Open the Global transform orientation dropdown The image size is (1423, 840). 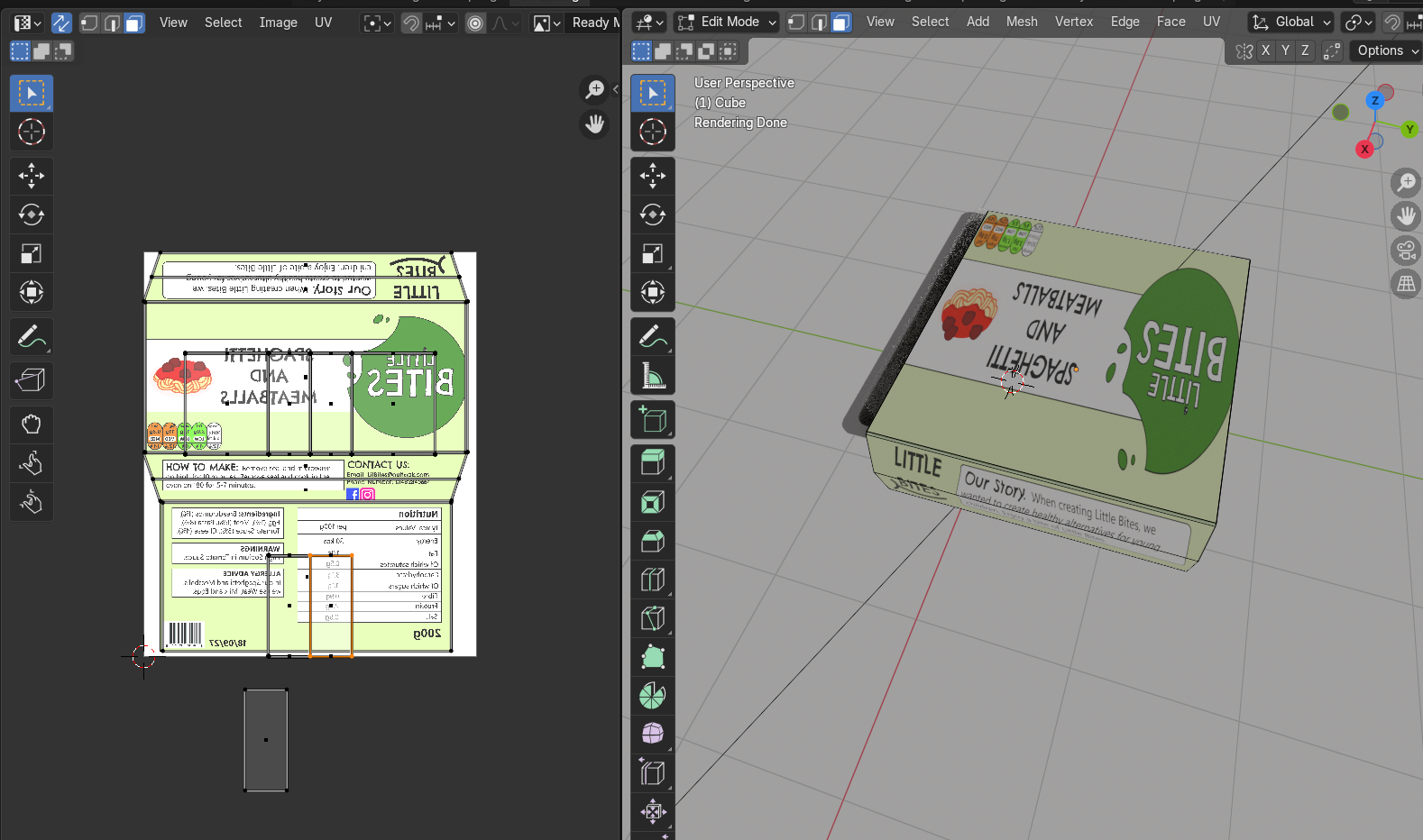tap(1291, 22)
